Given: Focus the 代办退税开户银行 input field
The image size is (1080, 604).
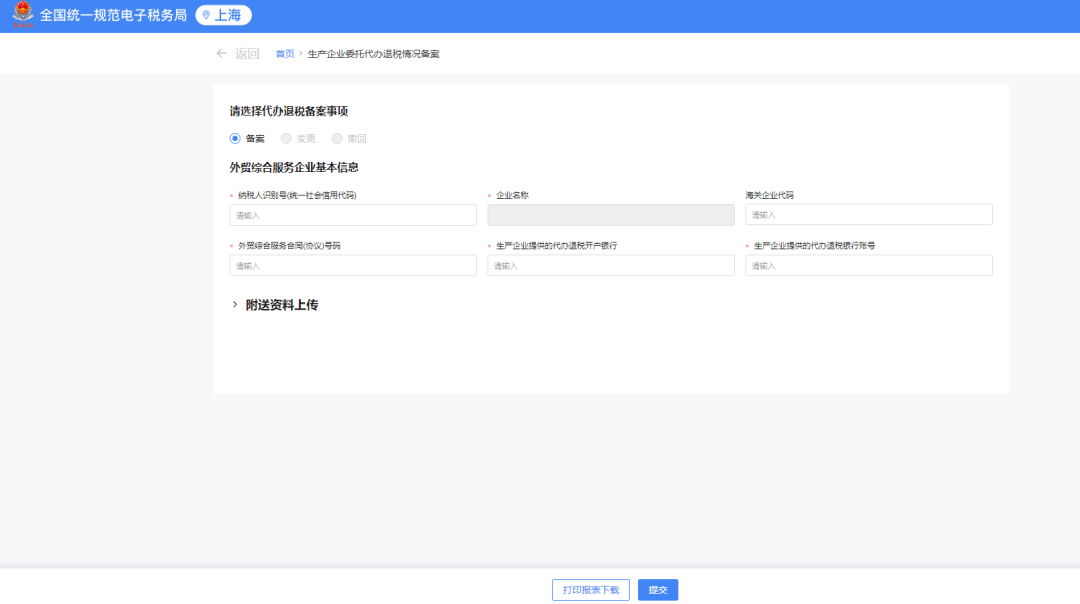Looking at the screenshot, I should (x=610, y=266).
